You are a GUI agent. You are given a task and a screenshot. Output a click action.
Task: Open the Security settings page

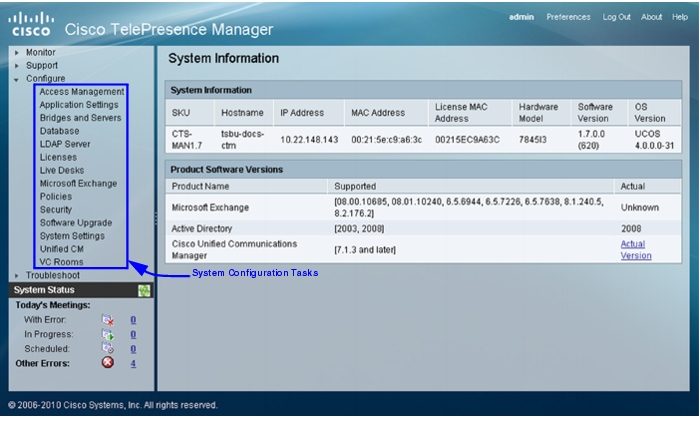click(56, 209)
